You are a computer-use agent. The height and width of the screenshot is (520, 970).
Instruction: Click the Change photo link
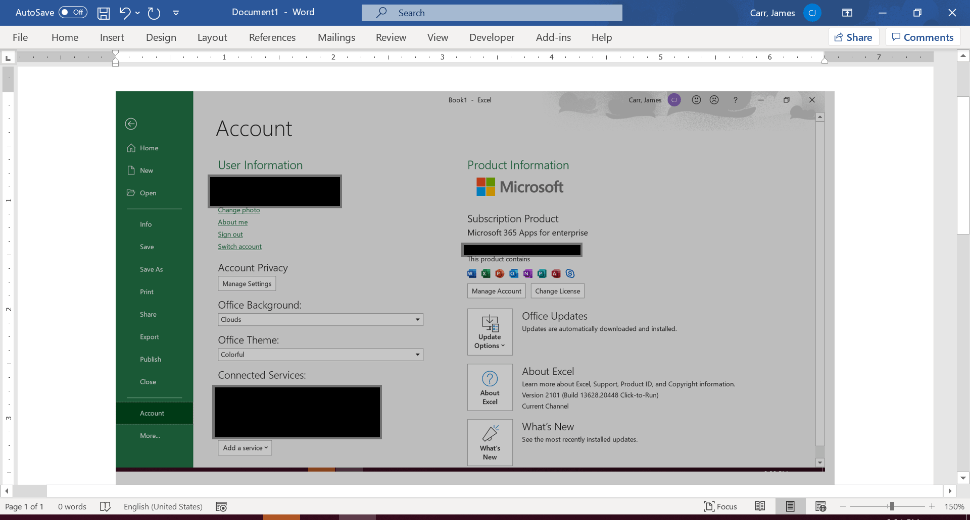click(239, 210)
